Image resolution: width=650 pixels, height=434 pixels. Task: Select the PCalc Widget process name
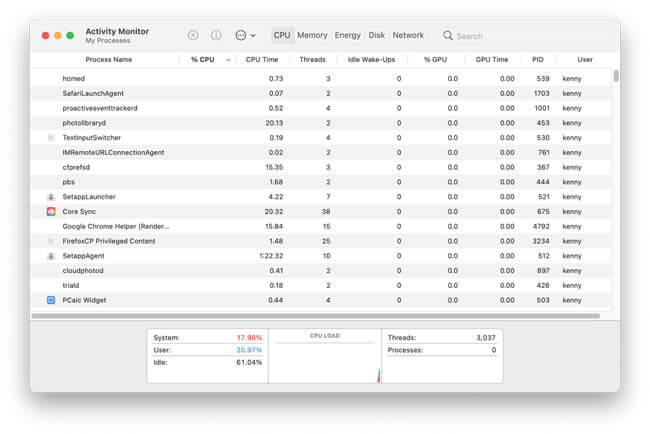tap(84, 300)
